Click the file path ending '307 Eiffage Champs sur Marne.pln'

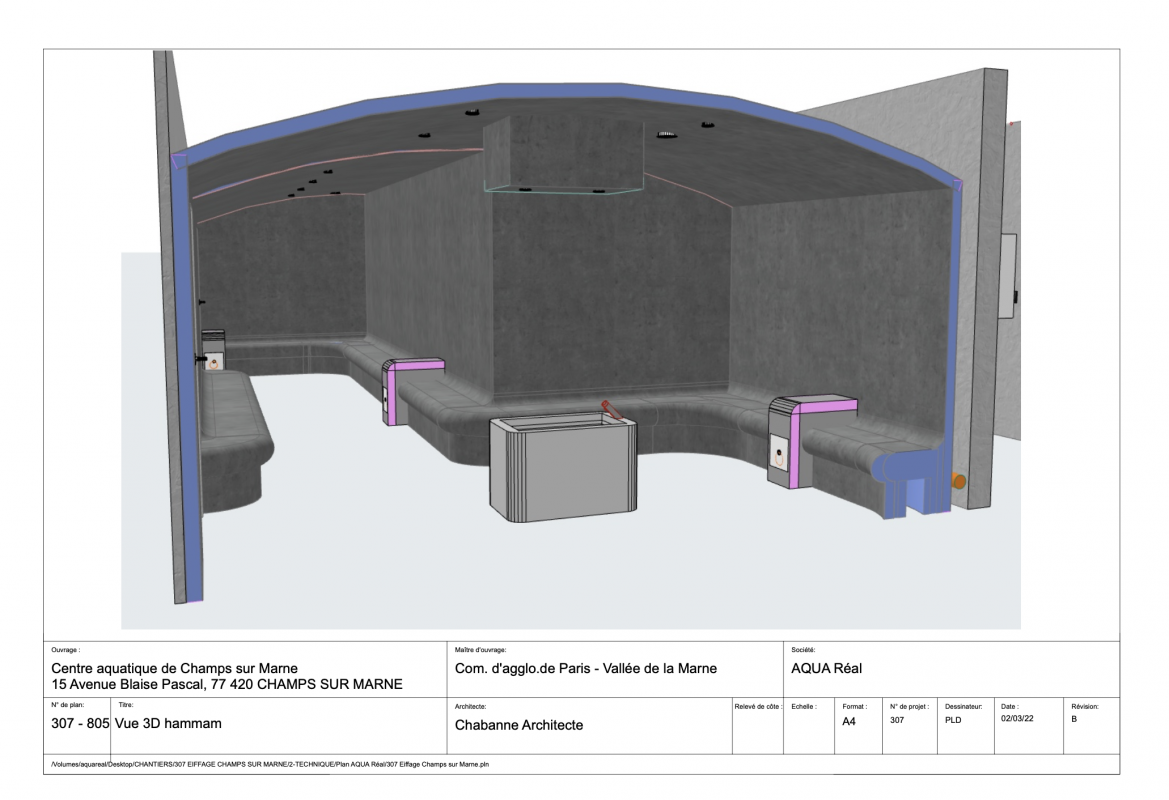pyautogui.click(x=270, y=764)
